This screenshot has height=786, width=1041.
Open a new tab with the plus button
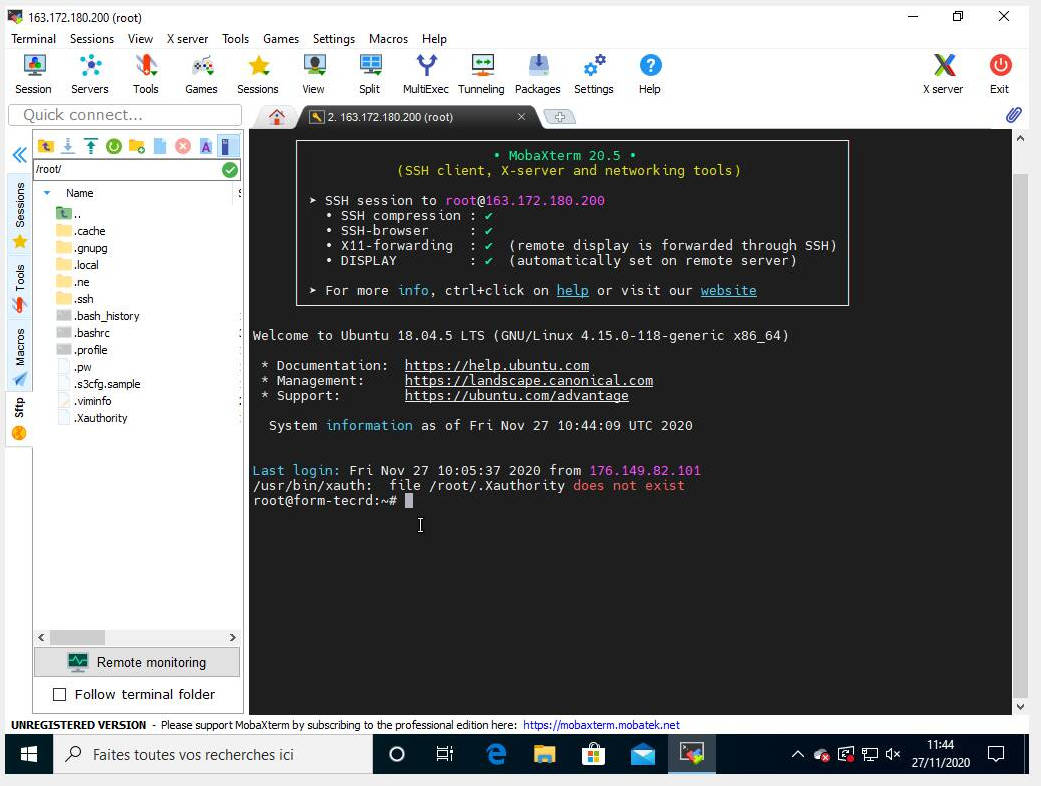point(560,117)
